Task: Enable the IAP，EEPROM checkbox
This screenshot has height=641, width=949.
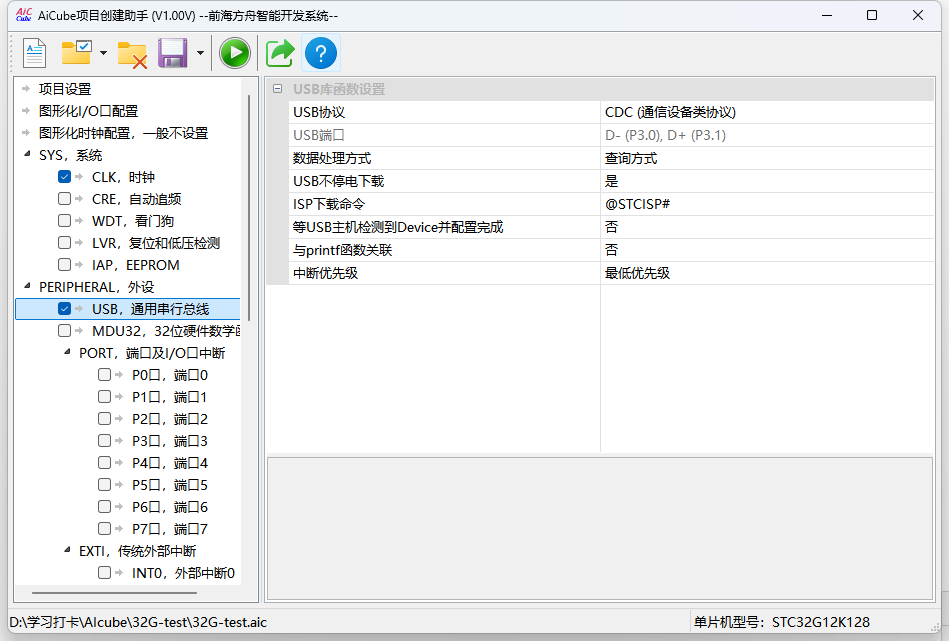Action: [x=64, y=265]
